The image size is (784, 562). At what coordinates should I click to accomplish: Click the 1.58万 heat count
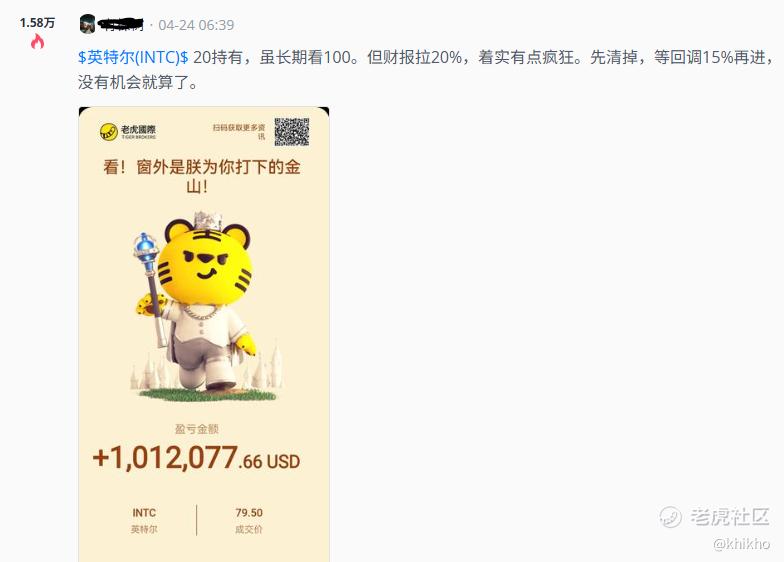click(x=38, y=22)
